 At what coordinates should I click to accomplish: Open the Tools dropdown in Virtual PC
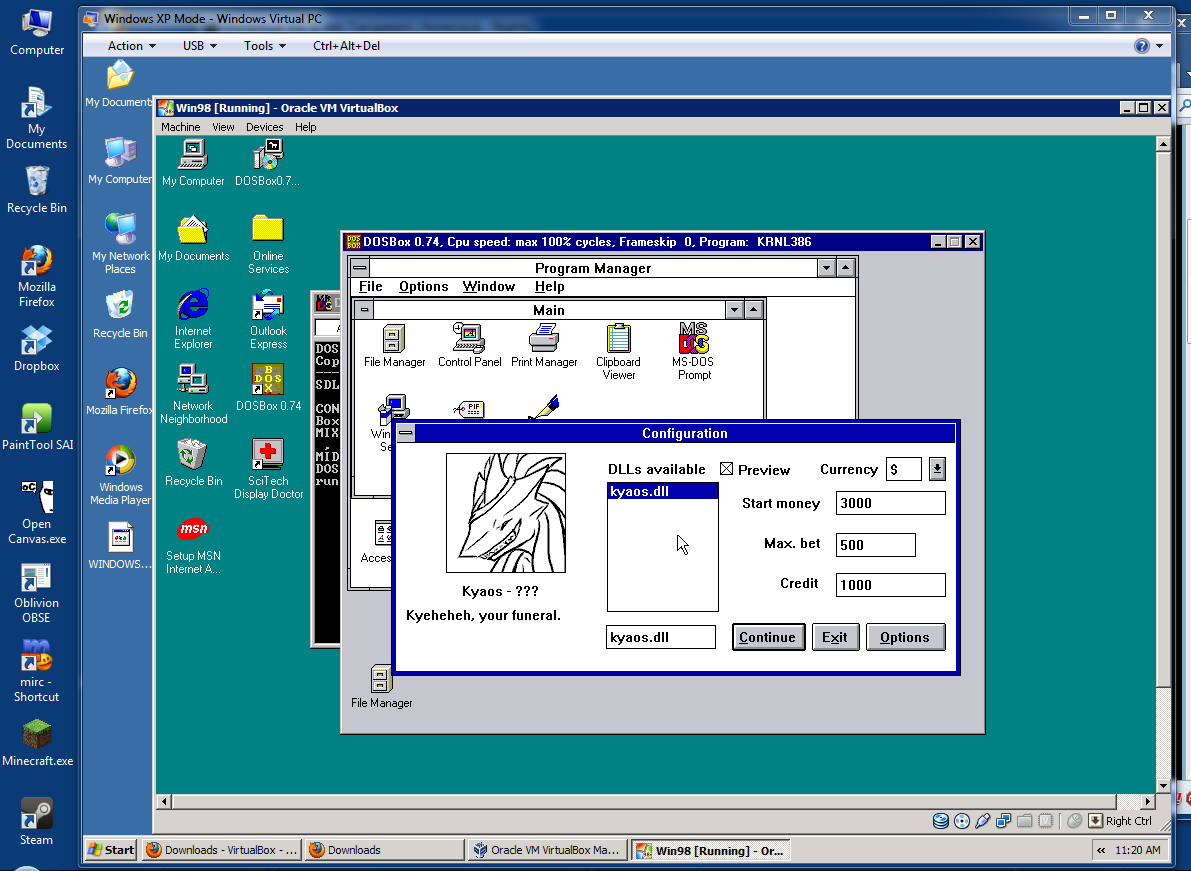265,46
